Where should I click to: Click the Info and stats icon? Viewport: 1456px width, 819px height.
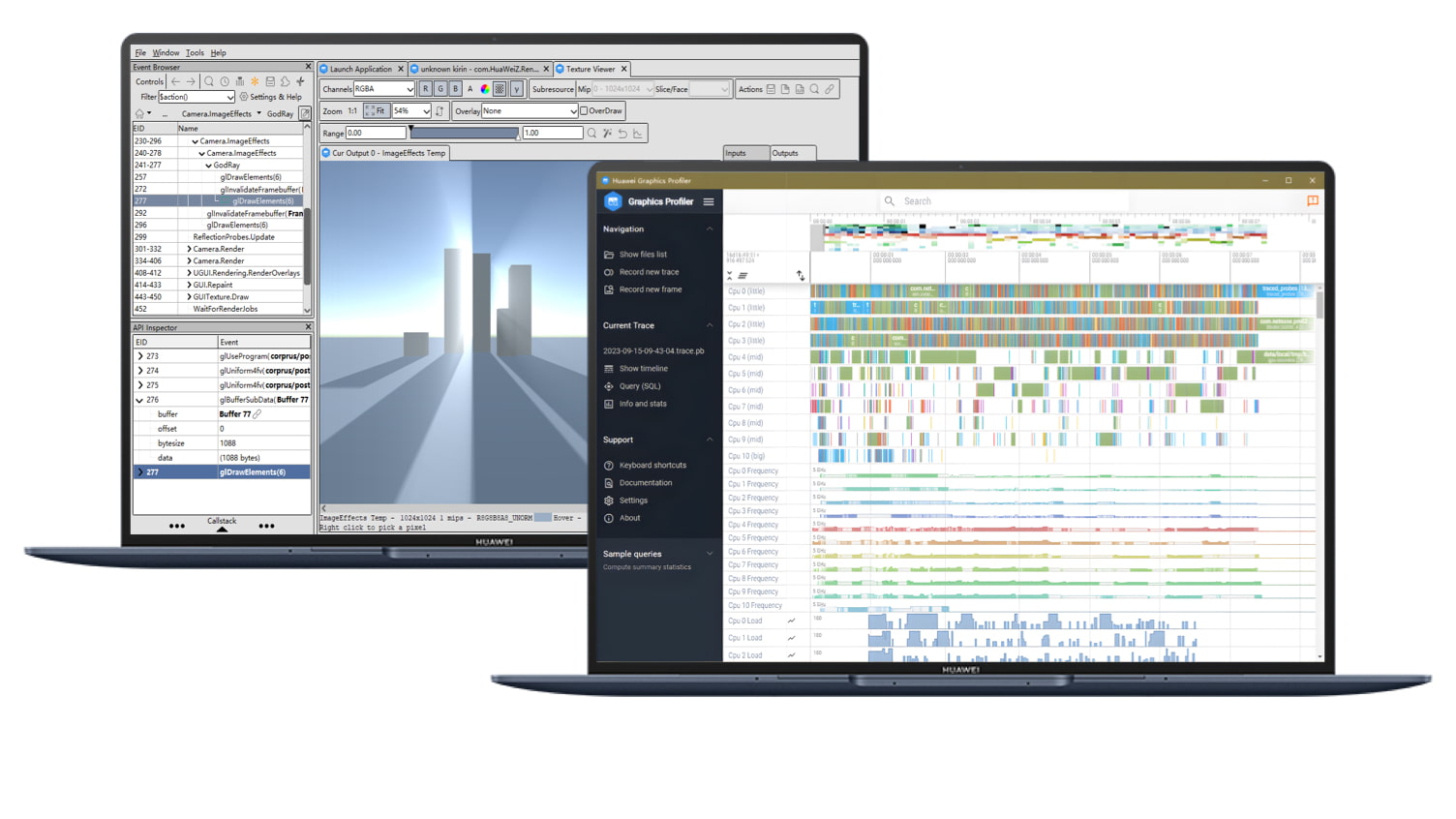[609, 404]
